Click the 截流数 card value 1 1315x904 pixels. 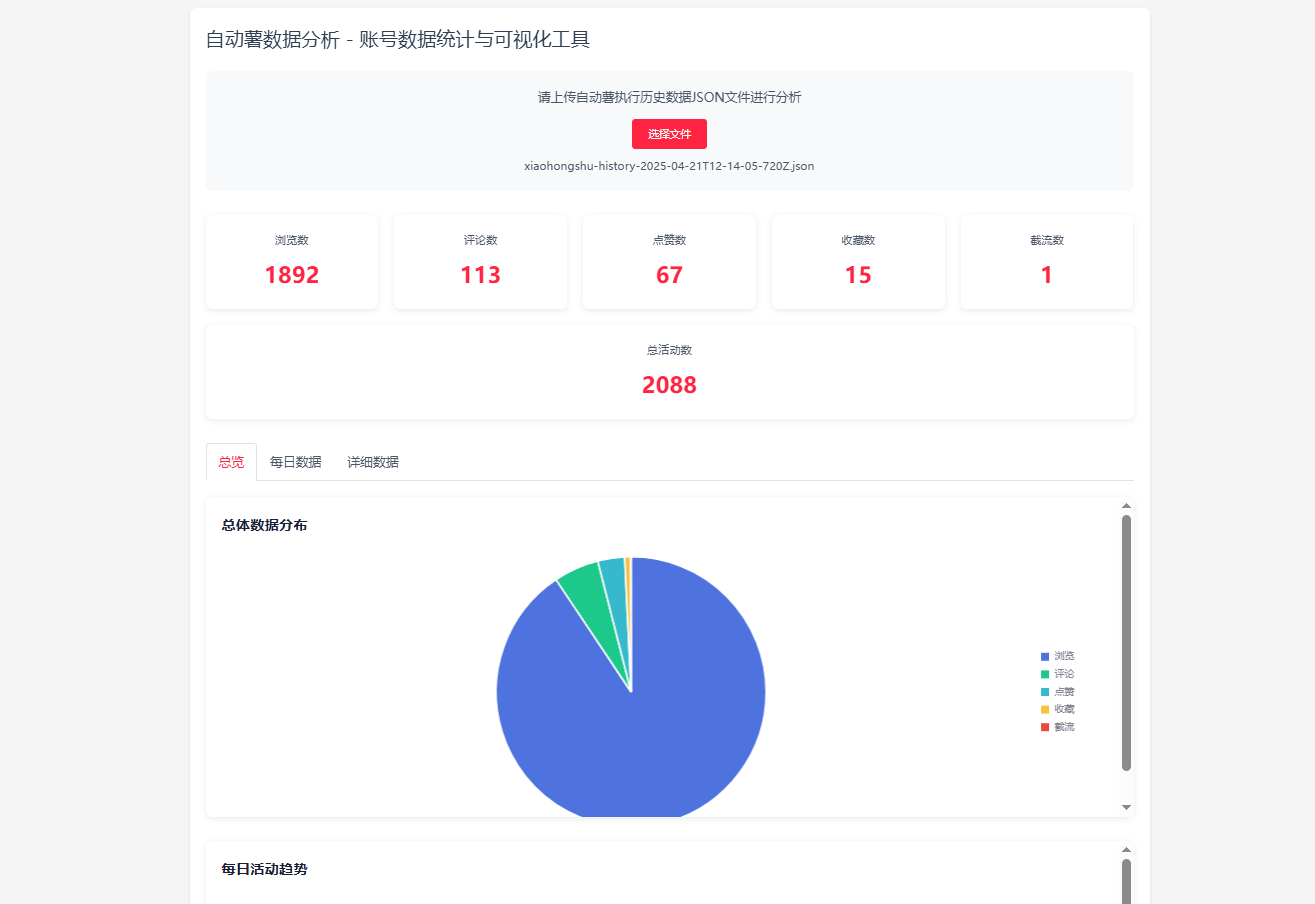point(1047,275)
